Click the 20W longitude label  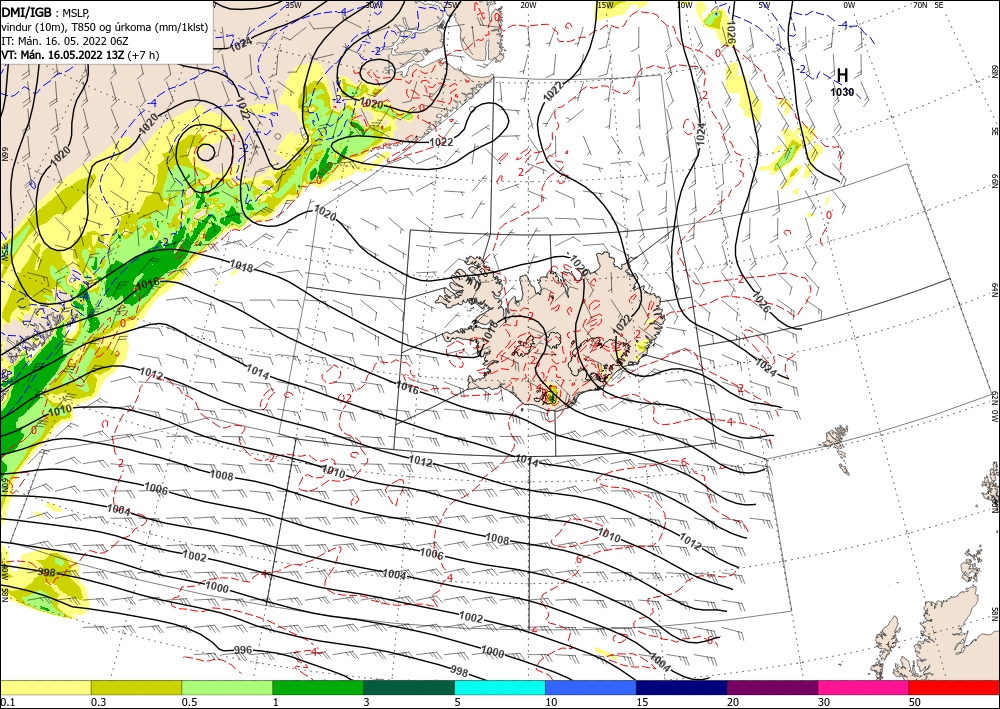click(528, 5)
